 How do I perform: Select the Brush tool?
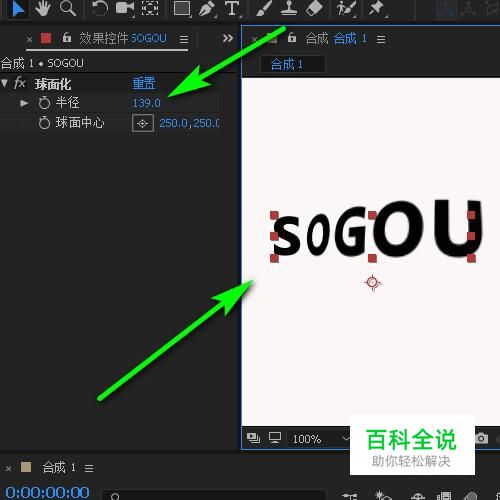click(264, 8)
